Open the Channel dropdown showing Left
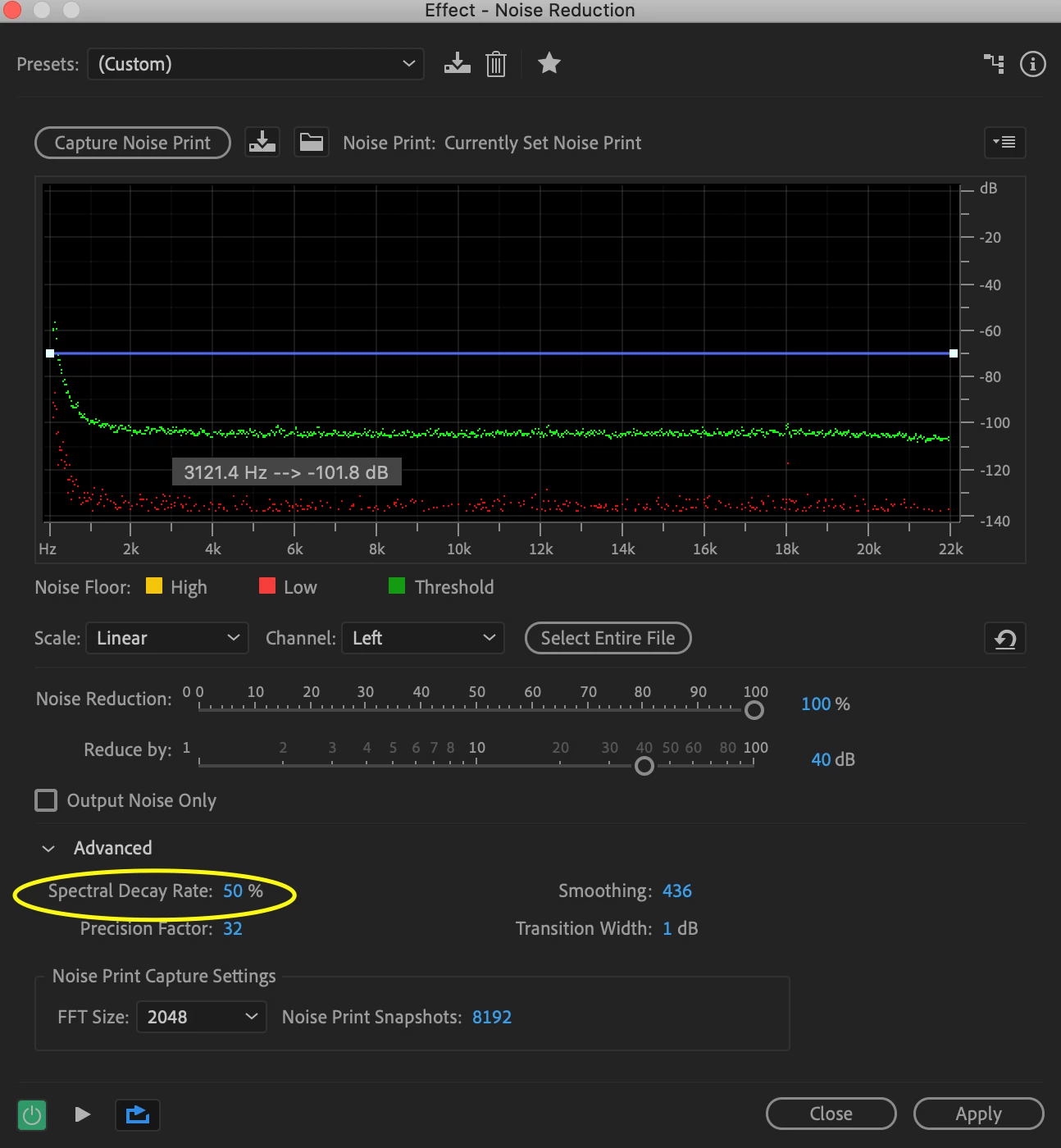The width and height of the screenshot is (1061, 1148). (422, 638)
